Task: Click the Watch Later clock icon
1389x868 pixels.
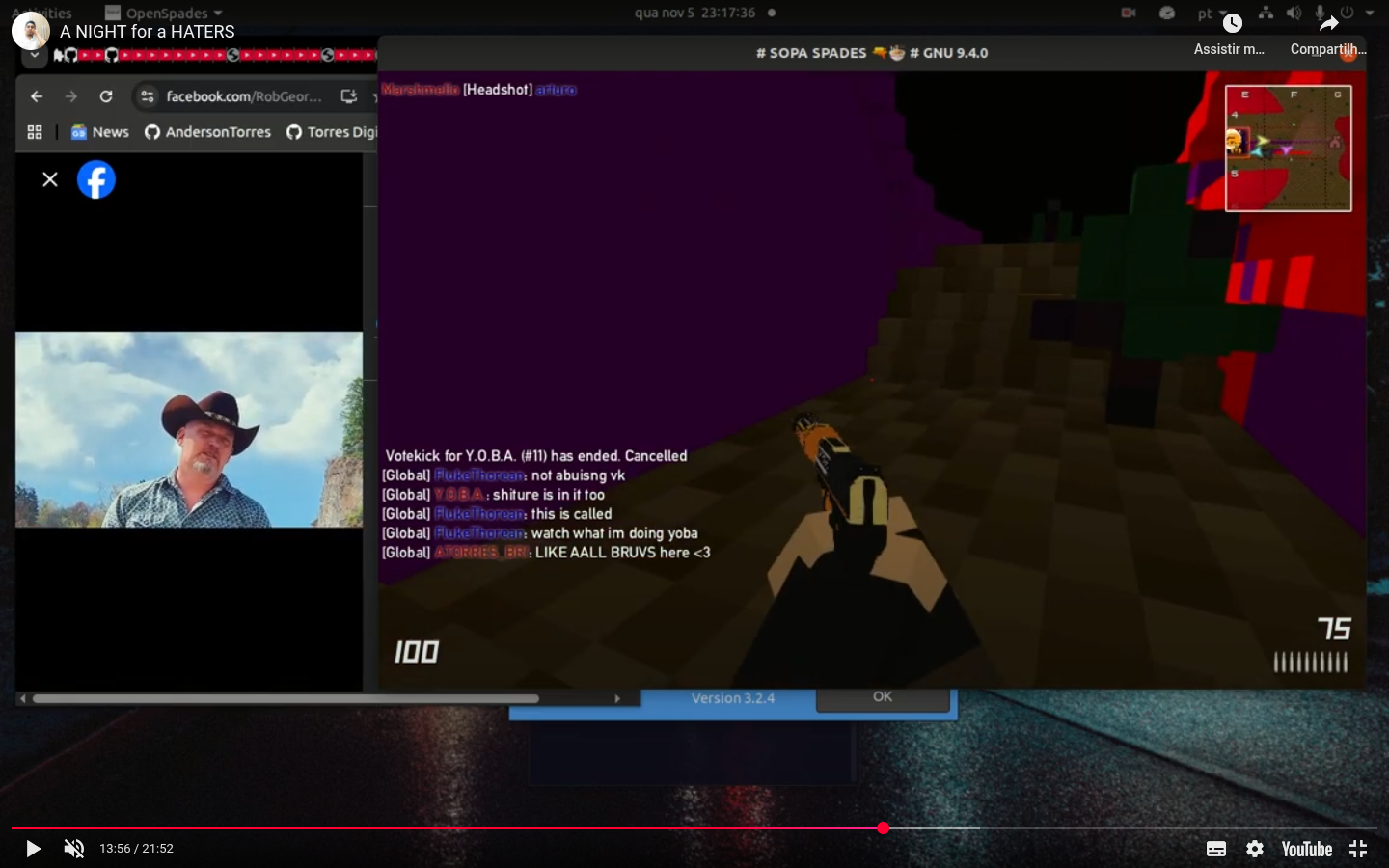Action: [x=1232, y=24]
